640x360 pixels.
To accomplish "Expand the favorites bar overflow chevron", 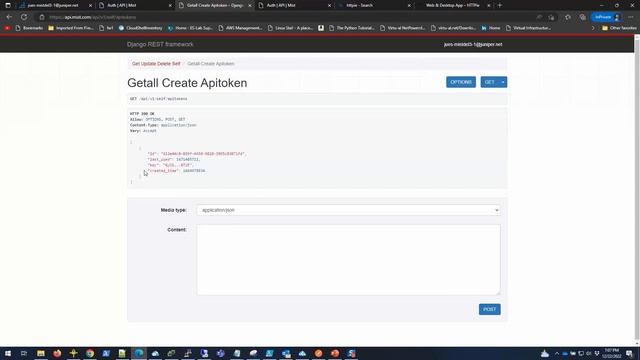I will point(593,28).
